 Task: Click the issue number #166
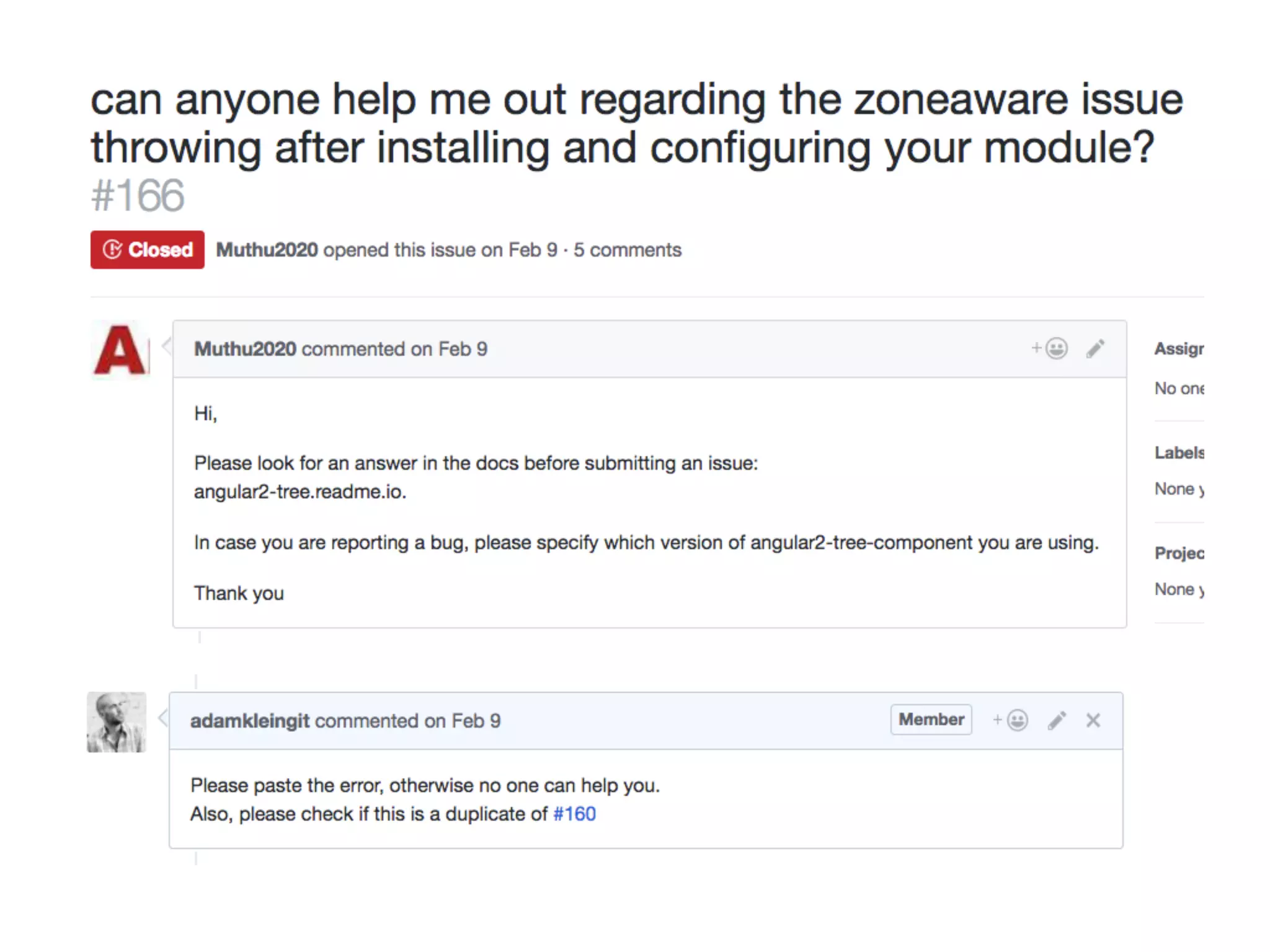[x=138, y=196]
